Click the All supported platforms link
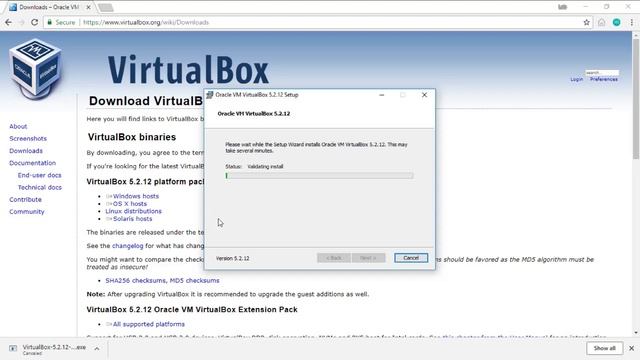The width and height of the screenshot is (640, 360). click(x=149, y=324)
